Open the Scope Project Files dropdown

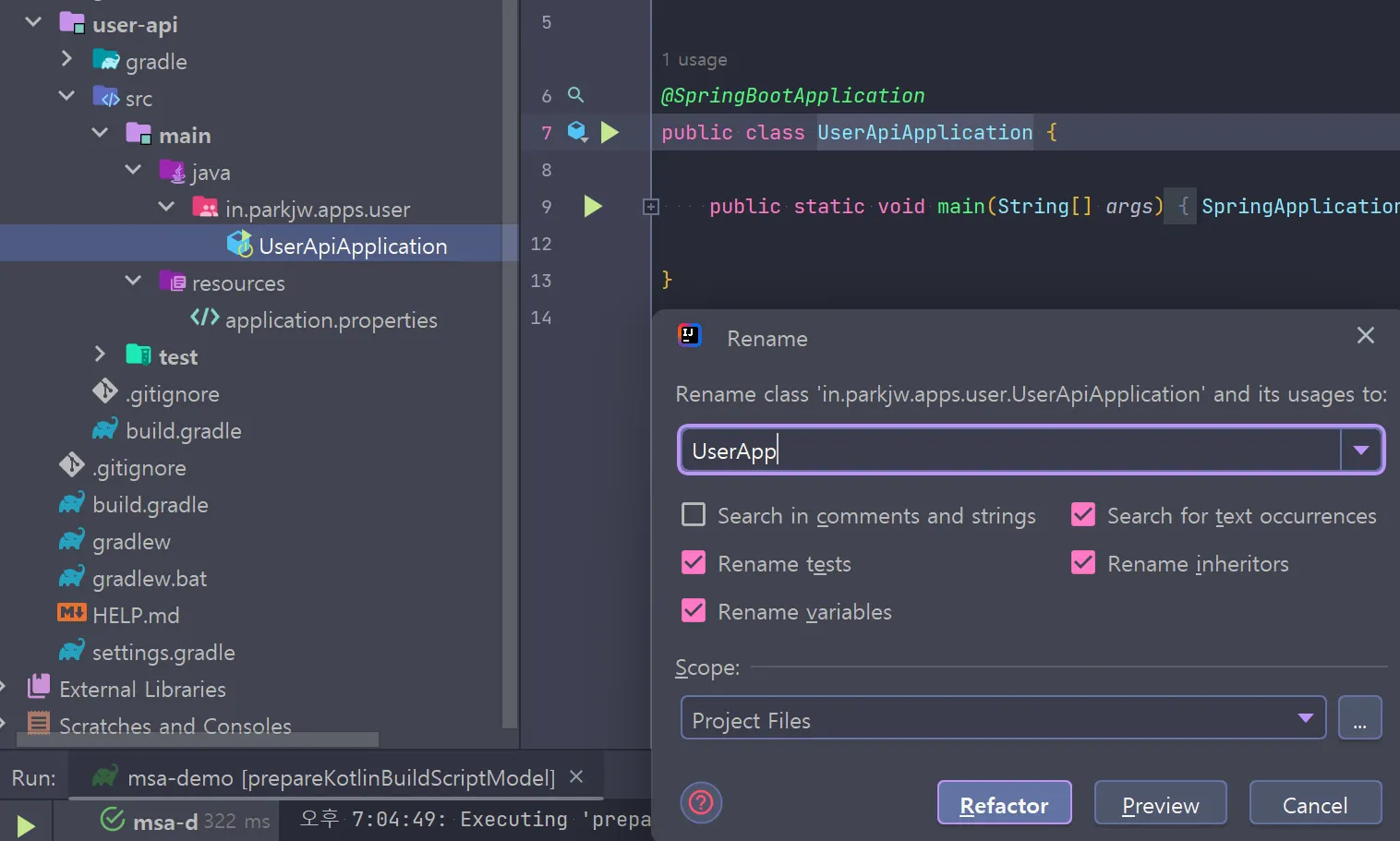pos(1003,718)
